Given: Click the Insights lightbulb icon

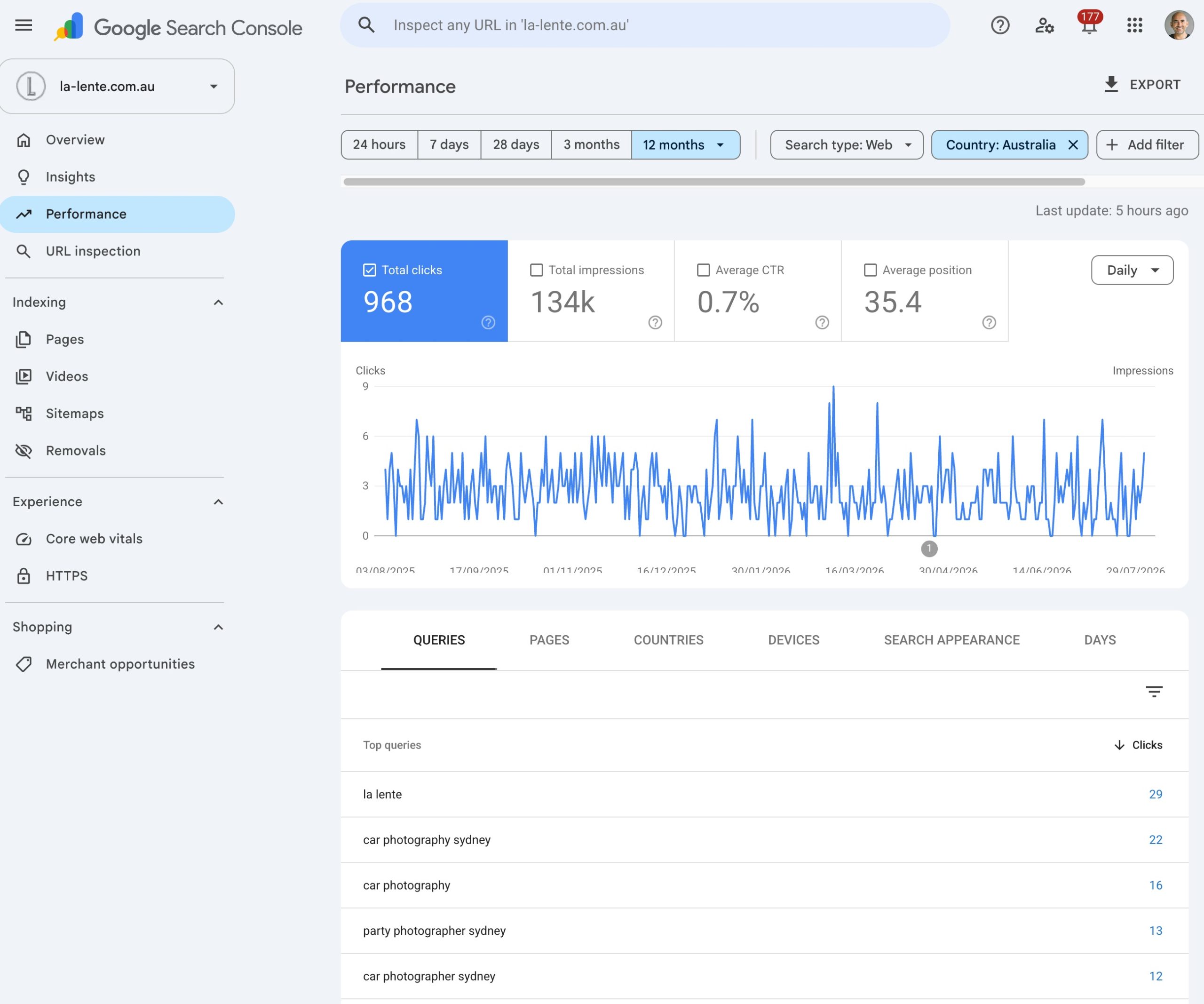Looking at the screenshot, I should tap(24, 177).
